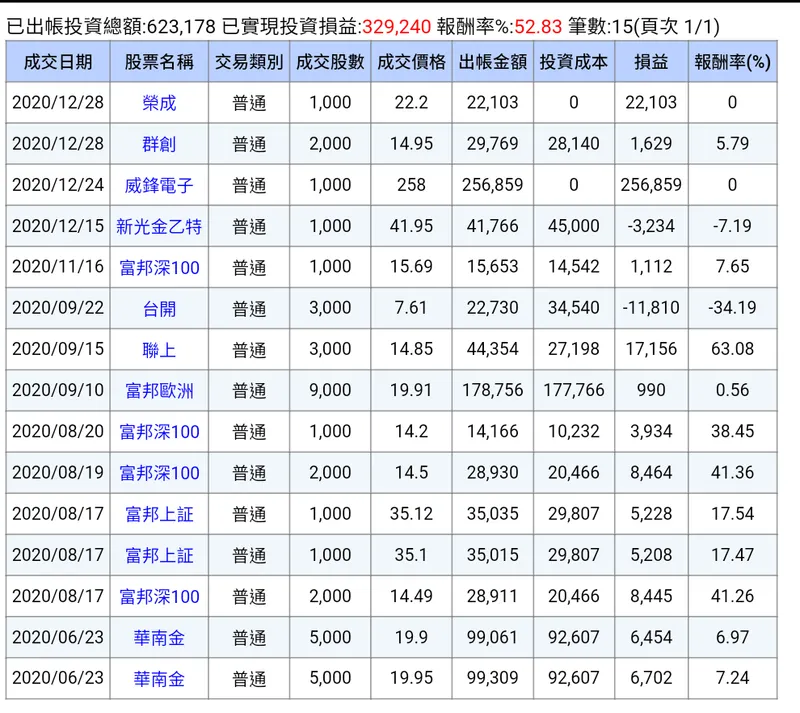Select the overall return rate 52.83

[x=538, y=26]
